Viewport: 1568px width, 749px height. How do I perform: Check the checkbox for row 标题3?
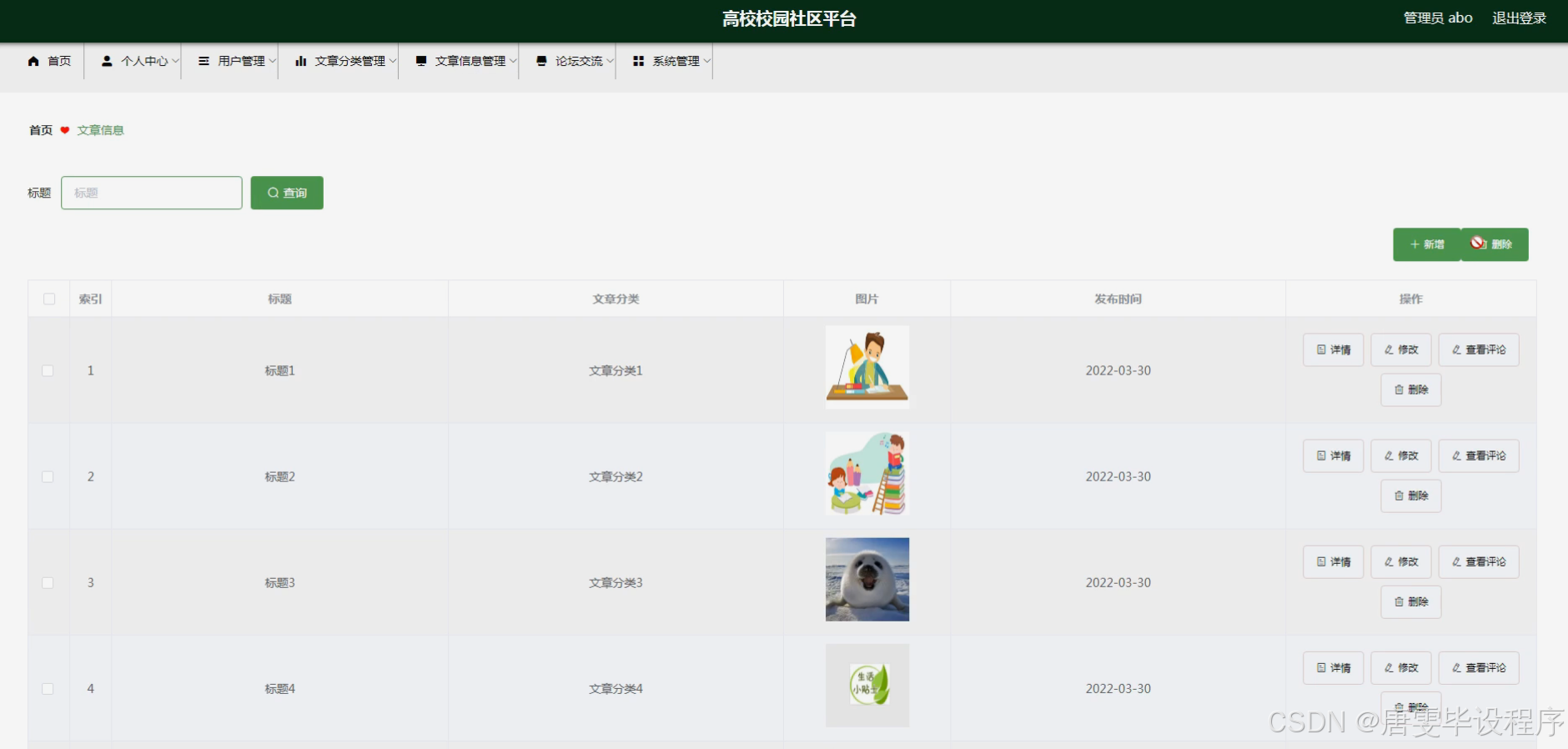pos(48,582)
